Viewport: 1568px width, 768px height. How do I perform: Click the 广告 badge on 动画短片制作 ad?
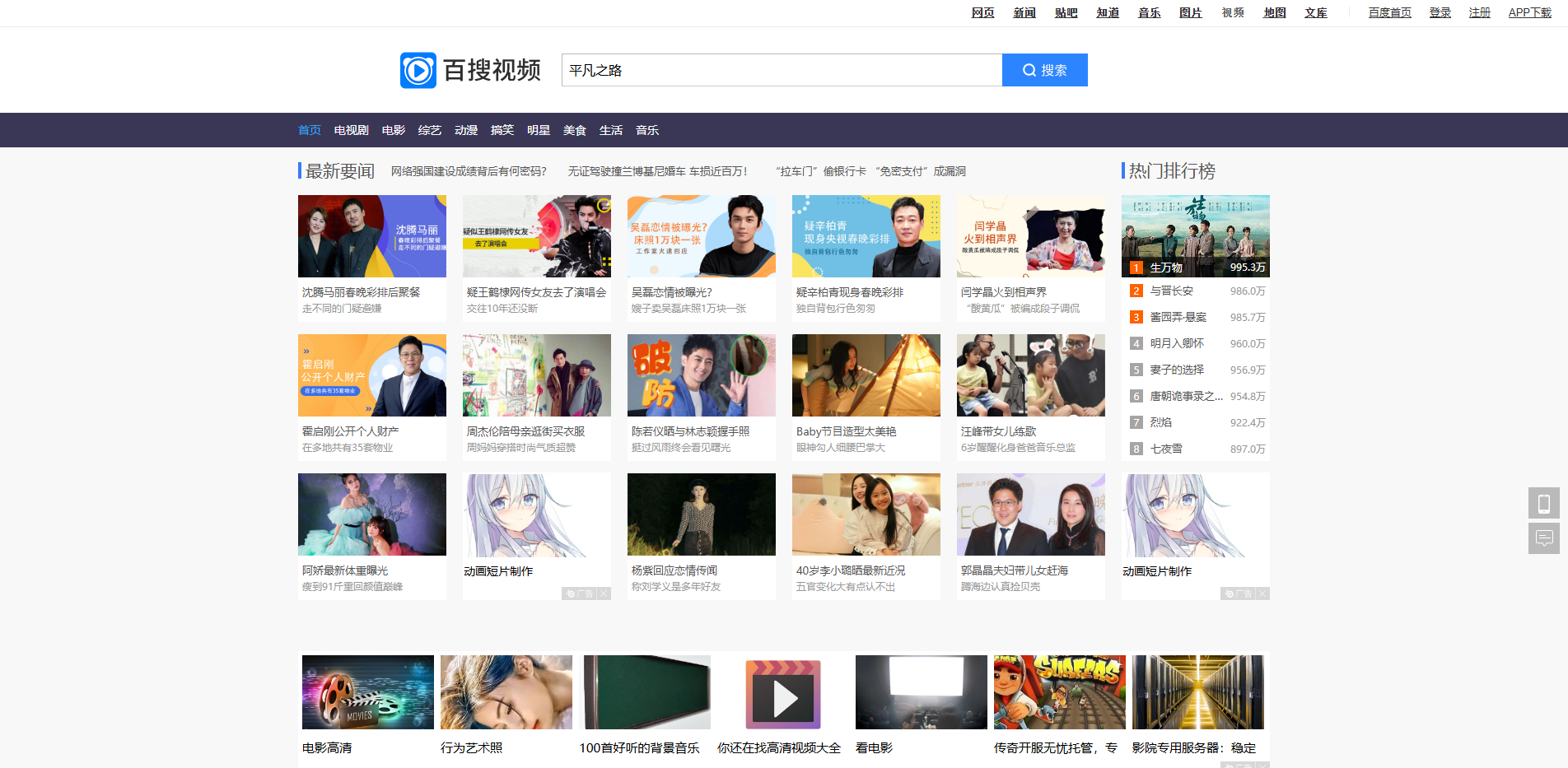[x=579, y=593]
